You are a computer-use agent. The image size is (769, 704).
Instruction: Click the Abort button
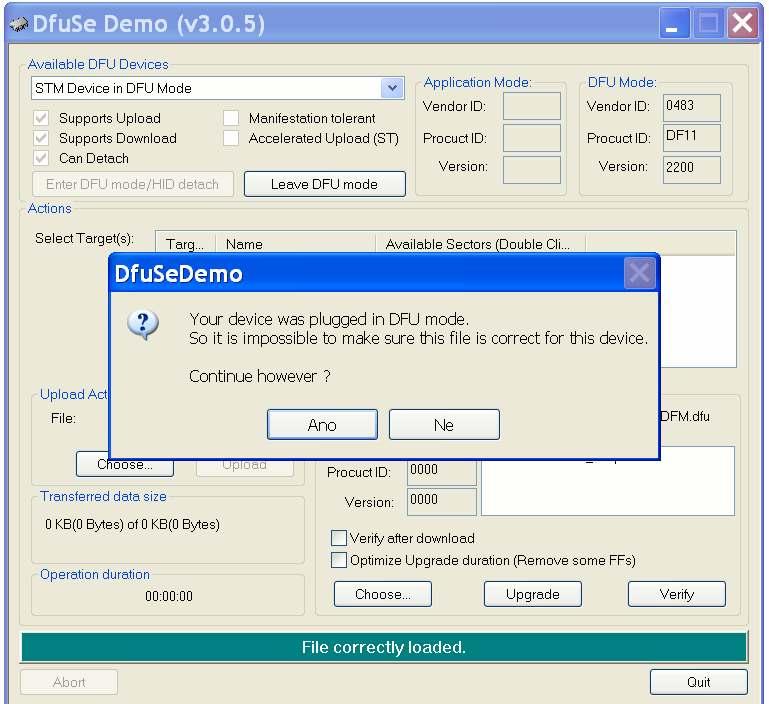tap(69, 682)
